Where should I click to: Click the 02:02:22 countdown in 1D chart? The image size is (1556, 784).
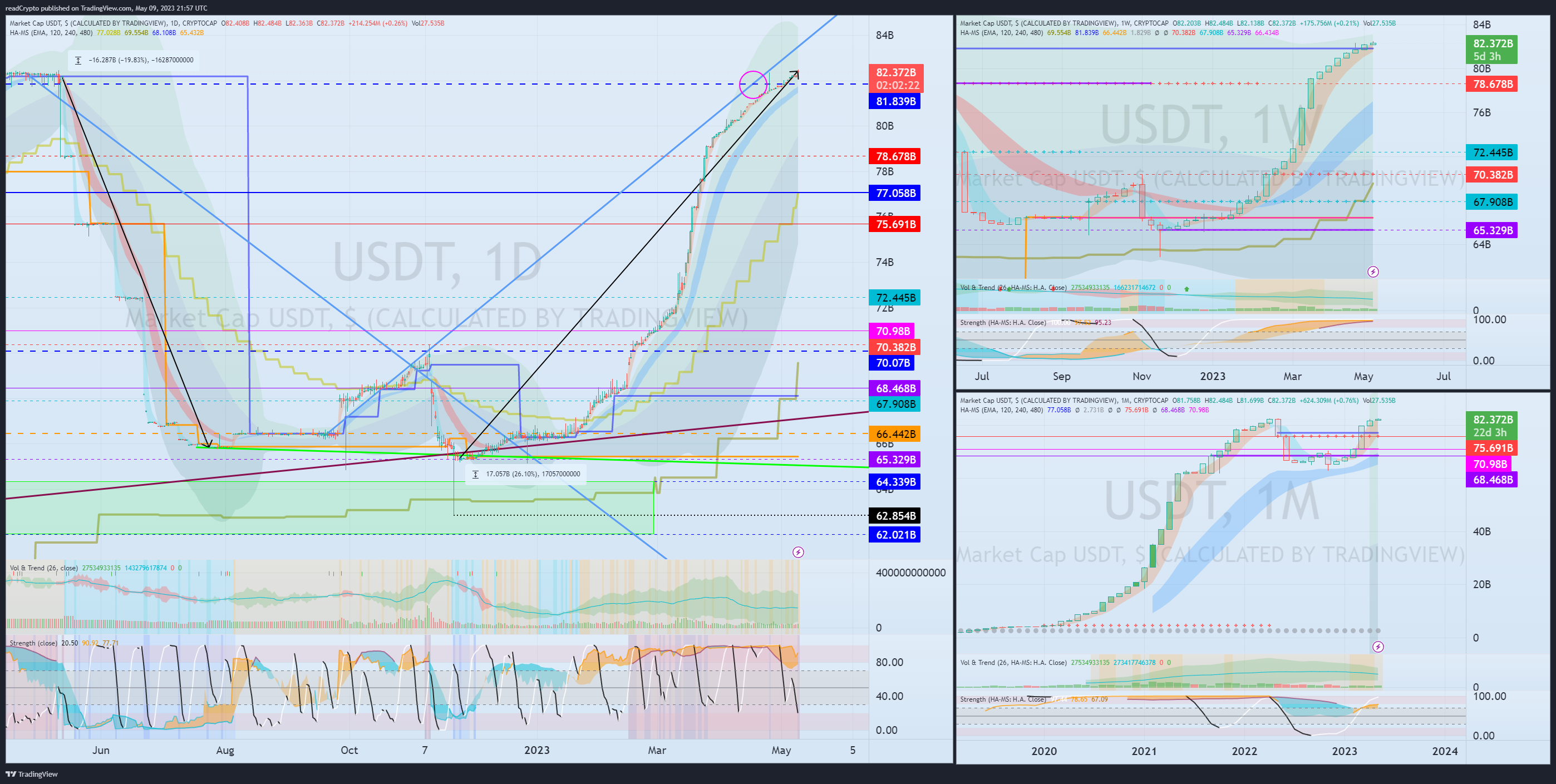897,85
